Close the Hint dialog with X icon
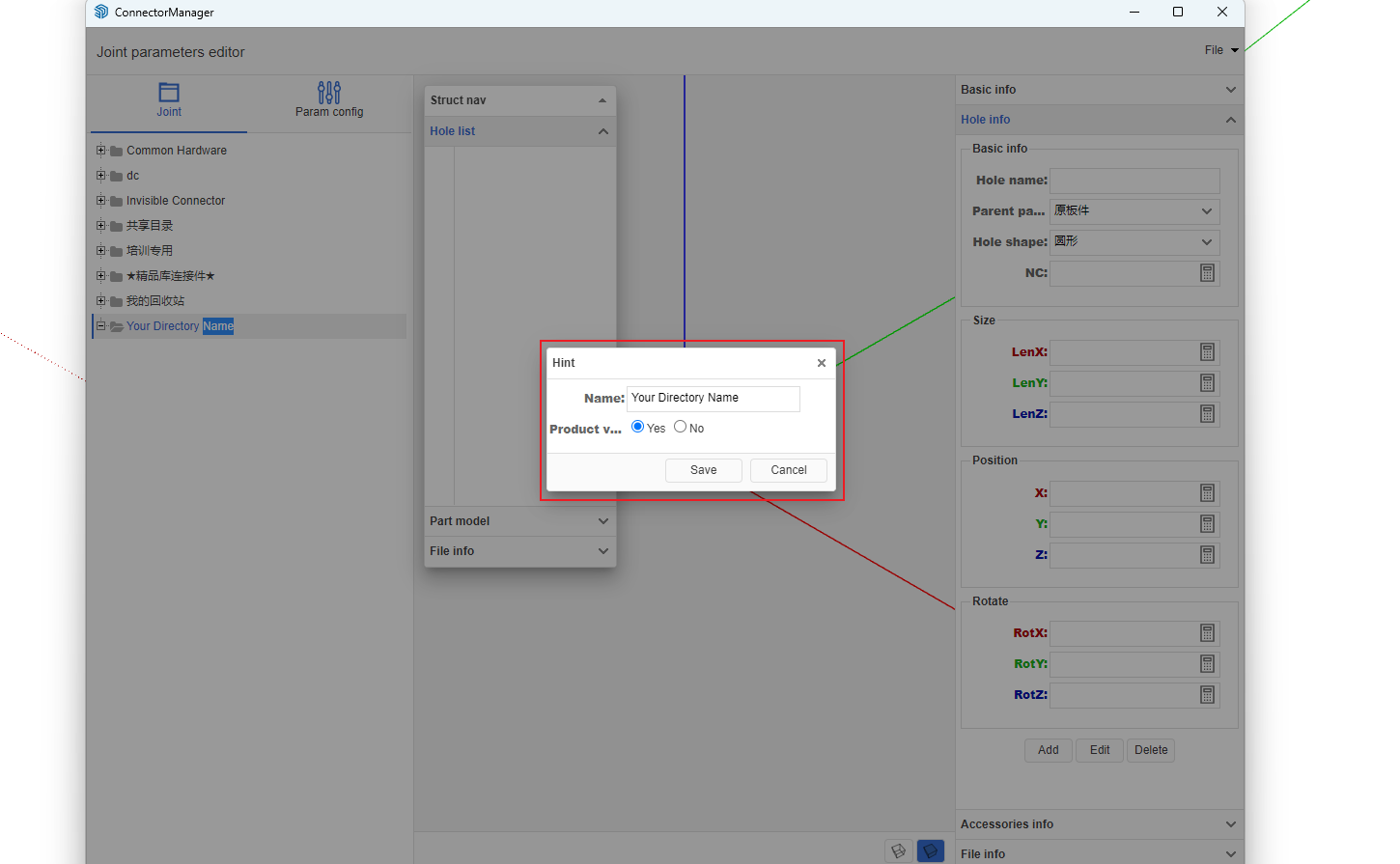The height and width of the screenshot is (864, 1400). click(x=822, y=363)
